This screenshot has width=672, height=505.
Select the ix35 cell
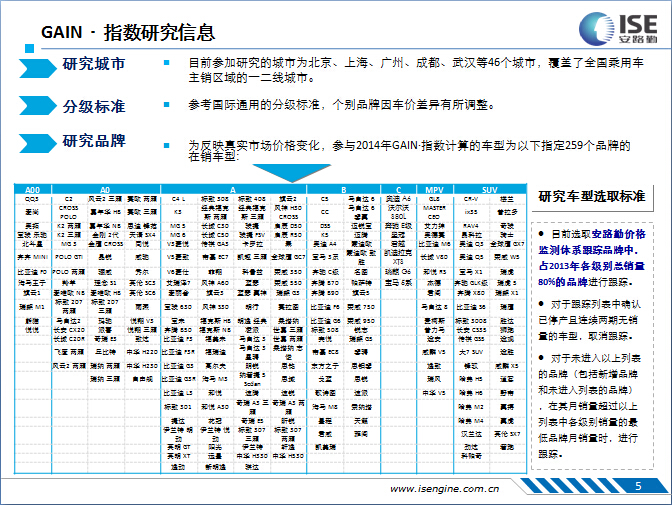point(471,212)
